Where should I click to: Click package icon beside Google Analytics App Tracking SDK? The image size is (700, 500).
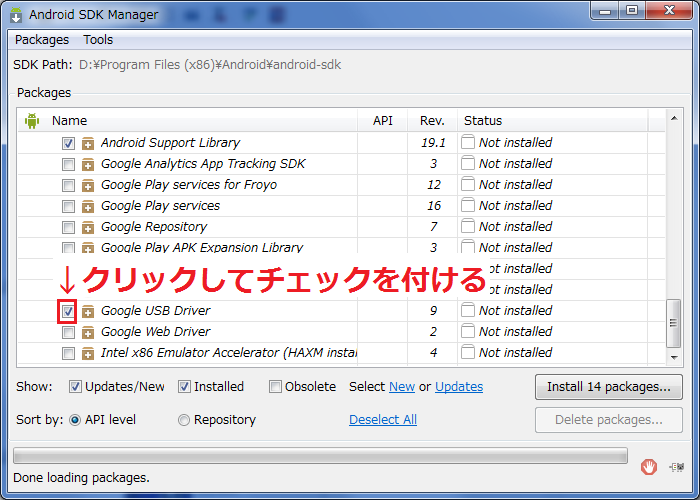coord(88,165)
